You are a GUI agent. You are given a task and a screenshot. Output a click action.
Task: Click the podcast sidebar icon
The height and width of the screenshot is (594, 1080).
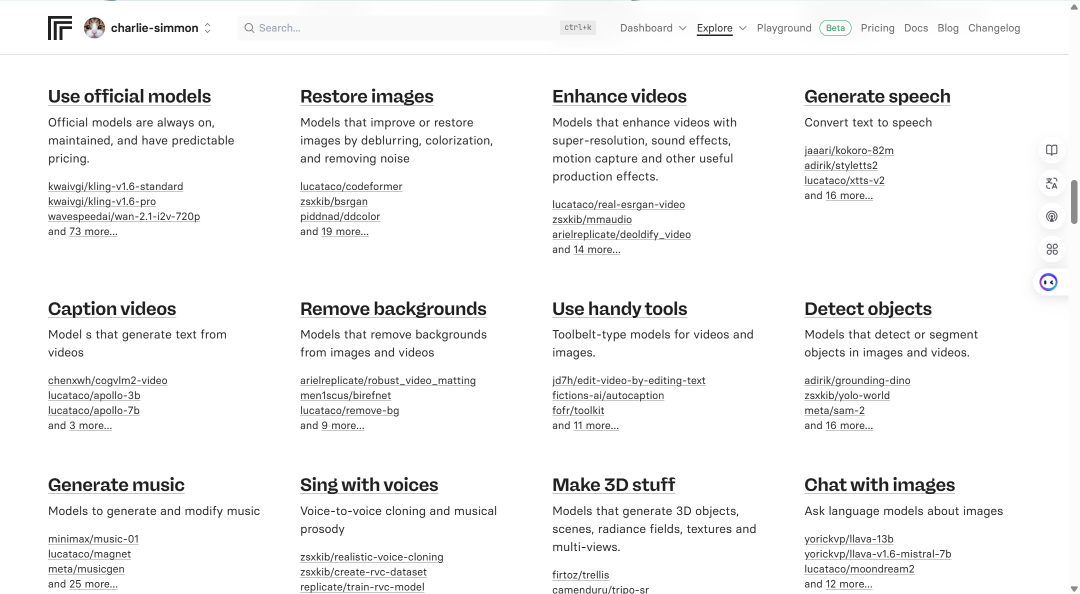(1051, 216)
